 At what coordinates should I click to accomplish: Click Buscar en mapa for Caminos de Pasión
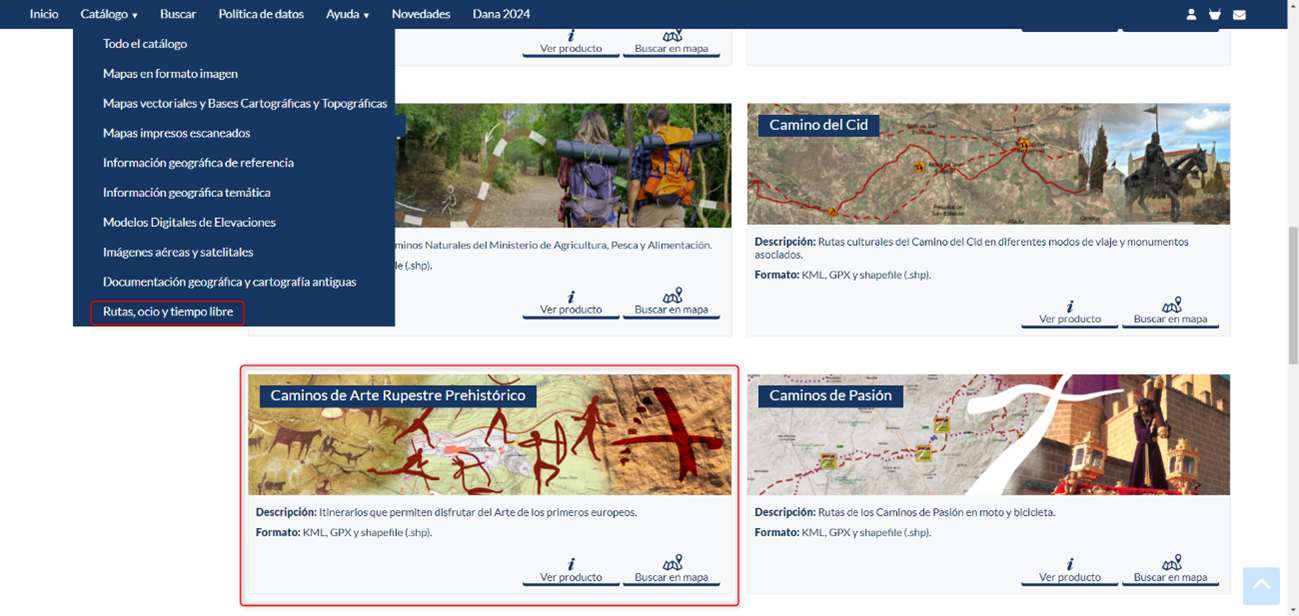coord(1170,571)
